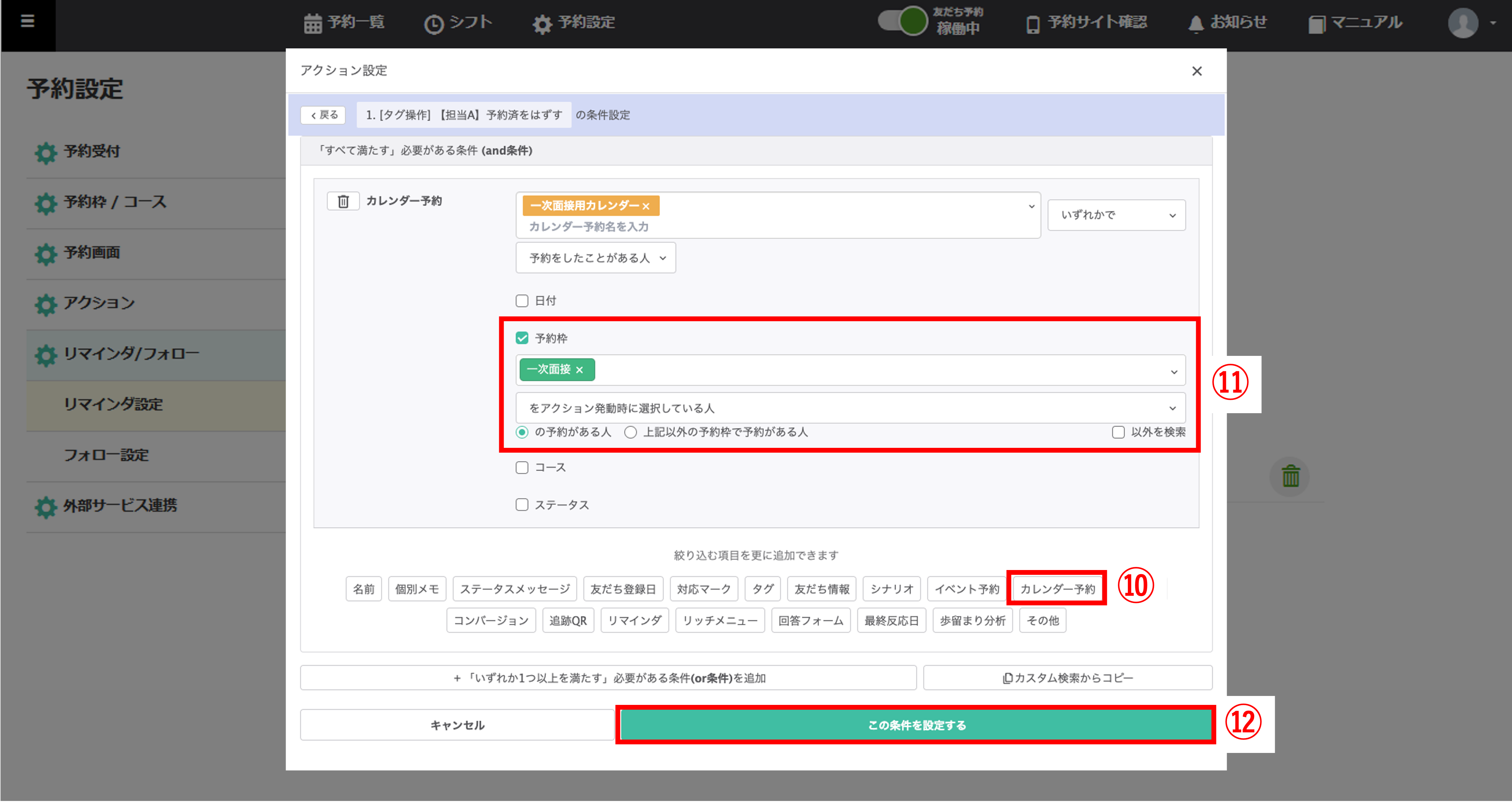Viewport: 1512px width, 802px height.
Task: Open the いずれかで dropdown
Action: pos(1116,215)
